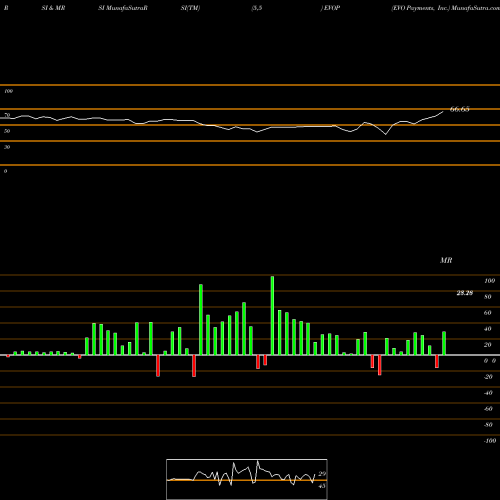Click the RSI axis label 0

(x=5, y=171)
